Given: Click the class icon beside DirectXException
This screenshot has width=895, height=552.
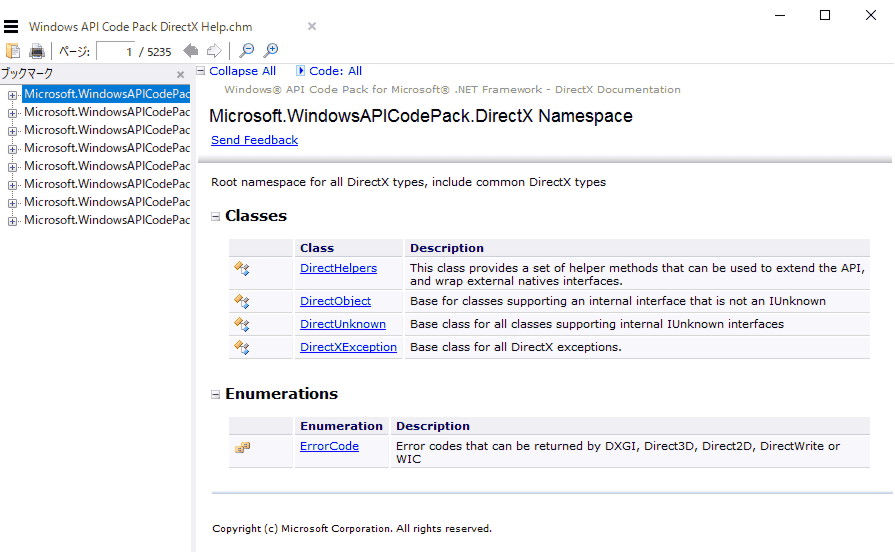Looking at the screenshot, I should click(242, 347).
